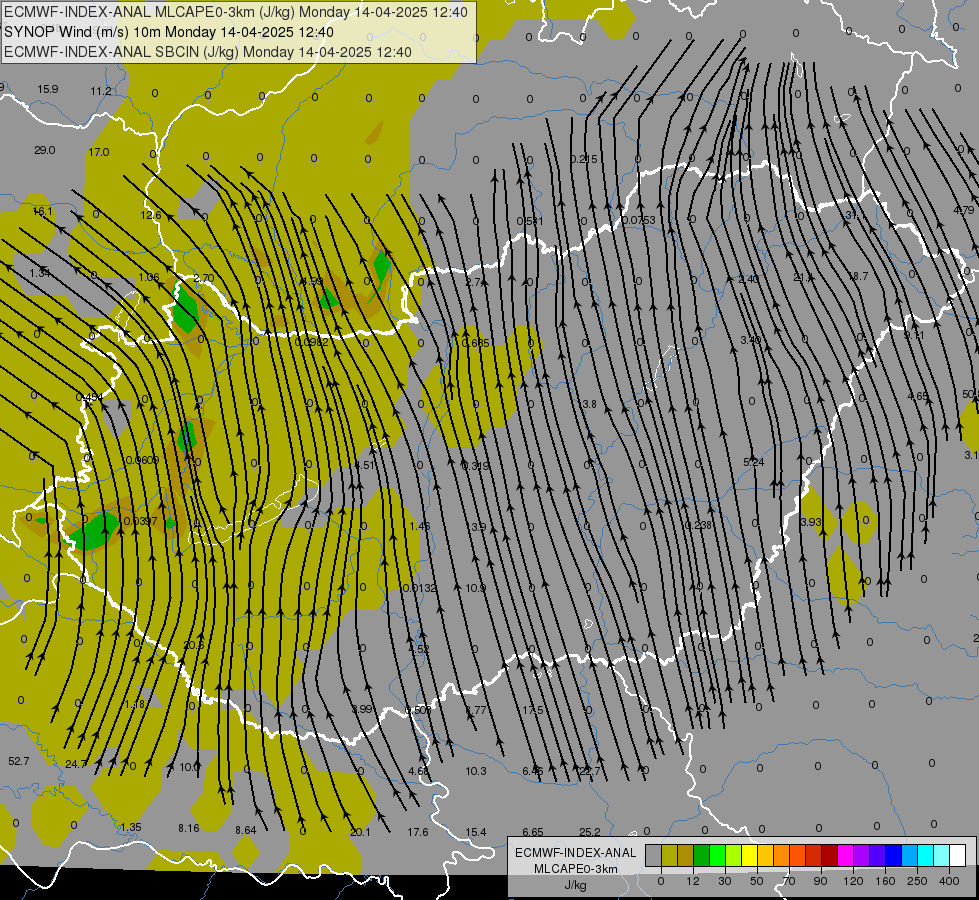979x900 pixels.
Task: Select the white swatch at legend end
Action: pyautogui.click(x=958, y=855)
